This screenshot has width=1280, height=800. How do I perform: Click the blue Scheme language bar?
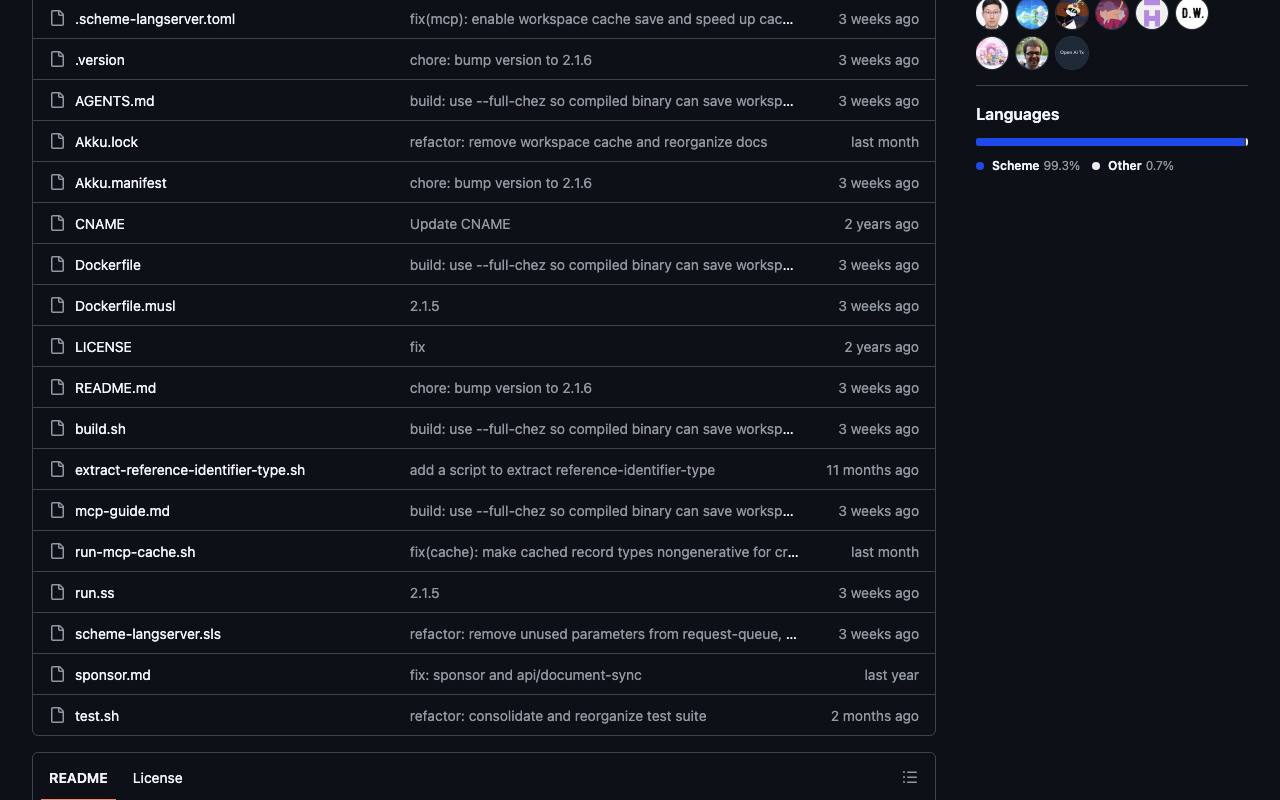(1110, 142)
